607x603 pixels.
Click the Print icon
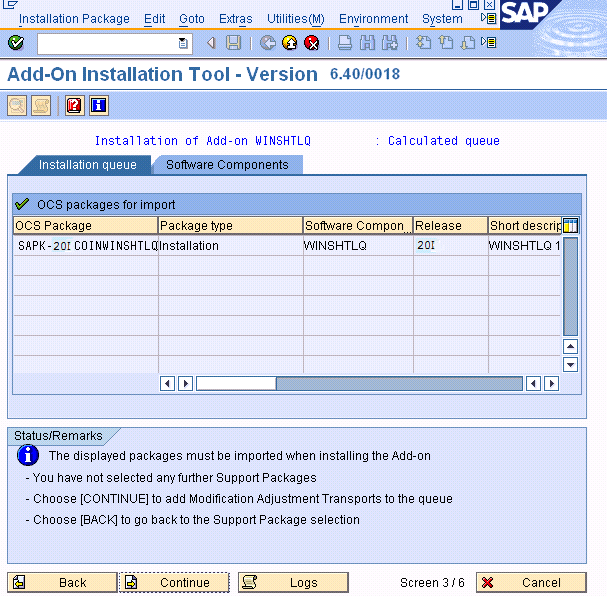tap(345, 43)
